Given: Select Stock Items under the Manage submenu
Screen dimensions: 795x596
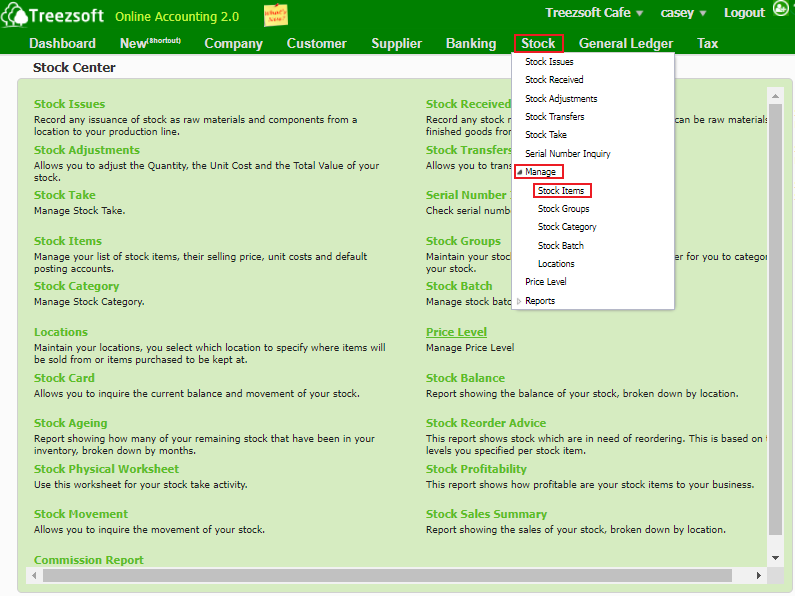Looking at the screenshot, I should (x=561, y=191).
